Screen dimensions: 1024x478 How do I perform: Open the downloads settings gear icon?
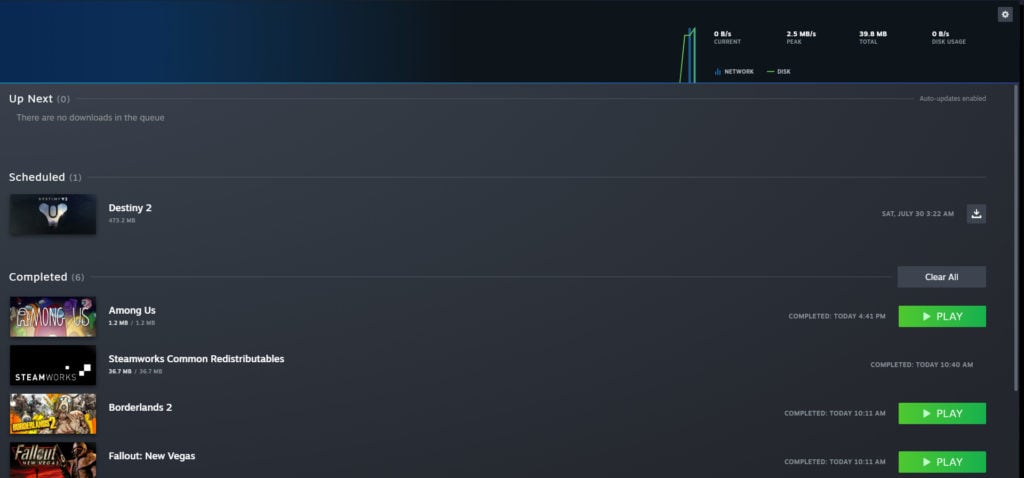[x=1005, y=14]
